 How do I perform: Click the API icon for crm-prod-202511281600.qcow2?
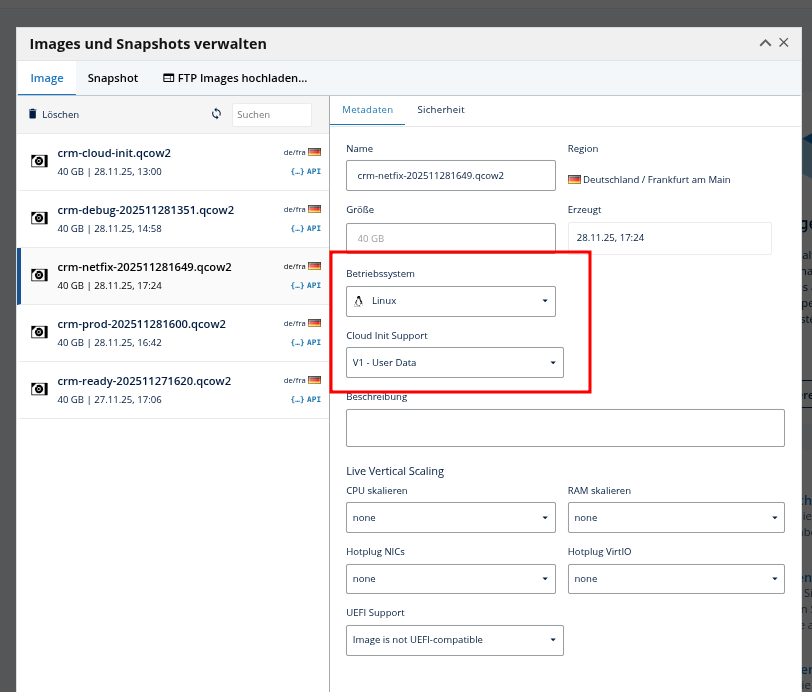tap(306, 342)
